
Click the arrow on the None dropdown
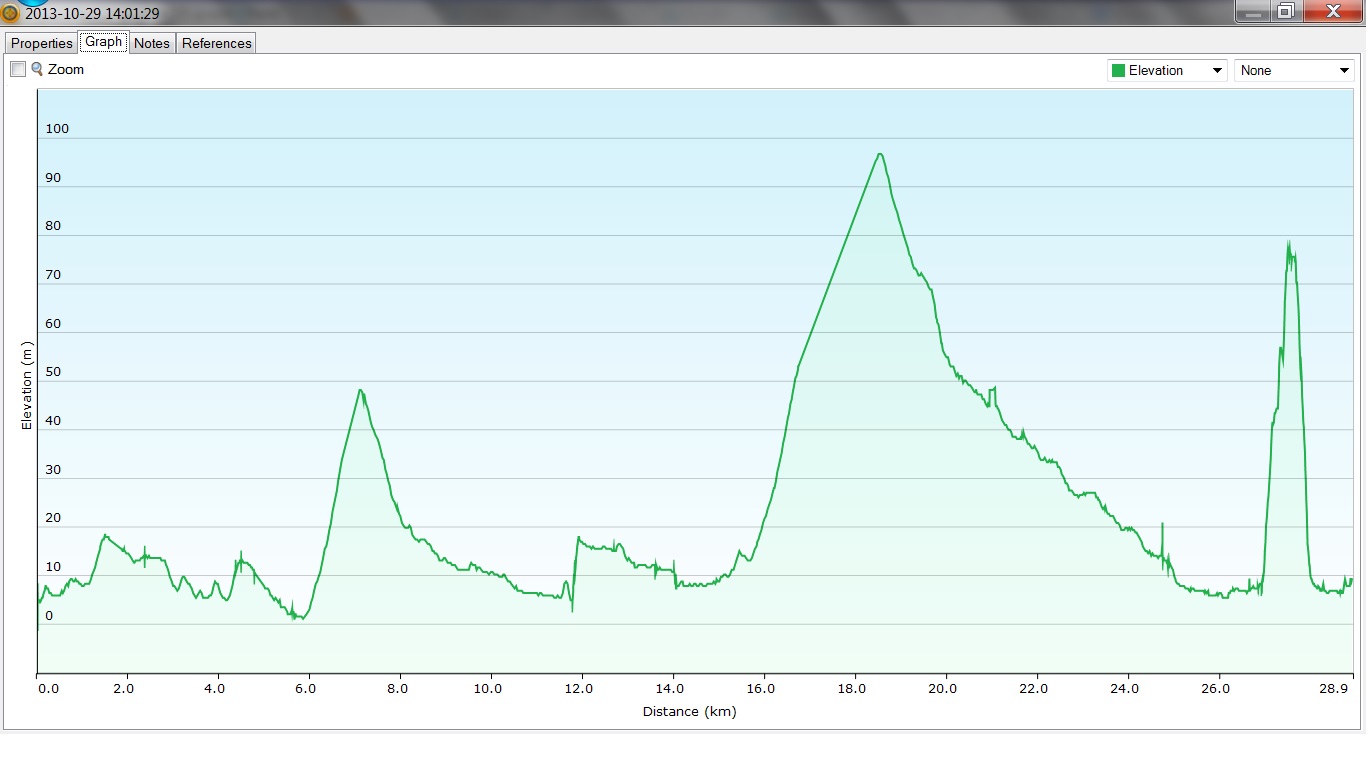(x=1344, y=71)
